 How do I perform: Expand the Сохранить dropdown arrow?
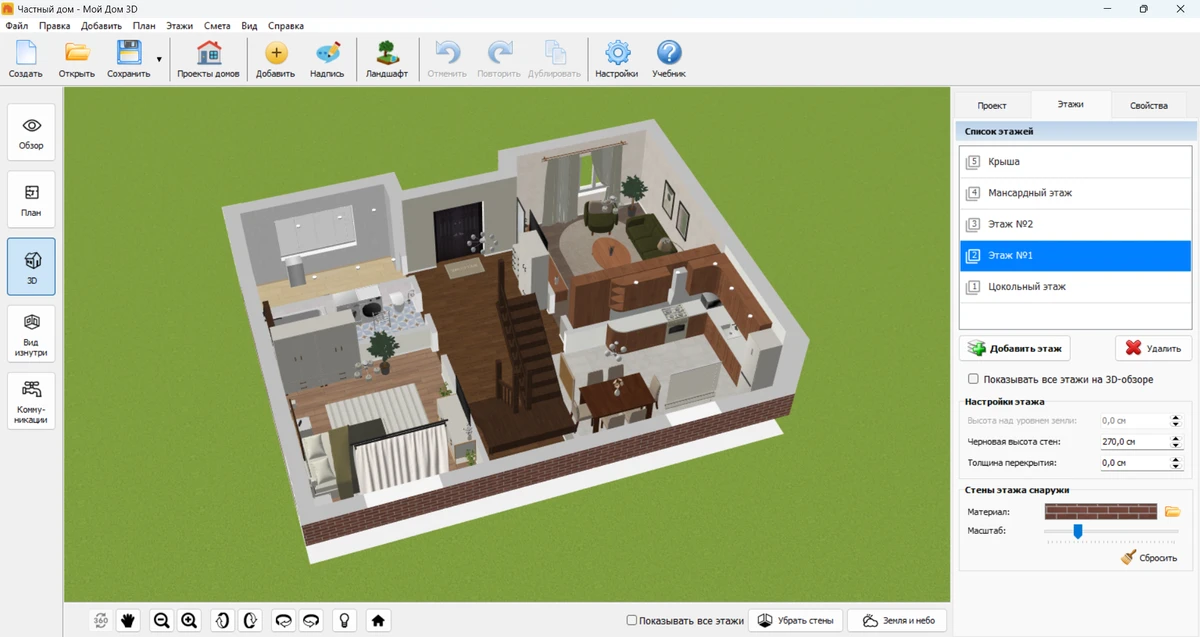[x=159, y=60]
